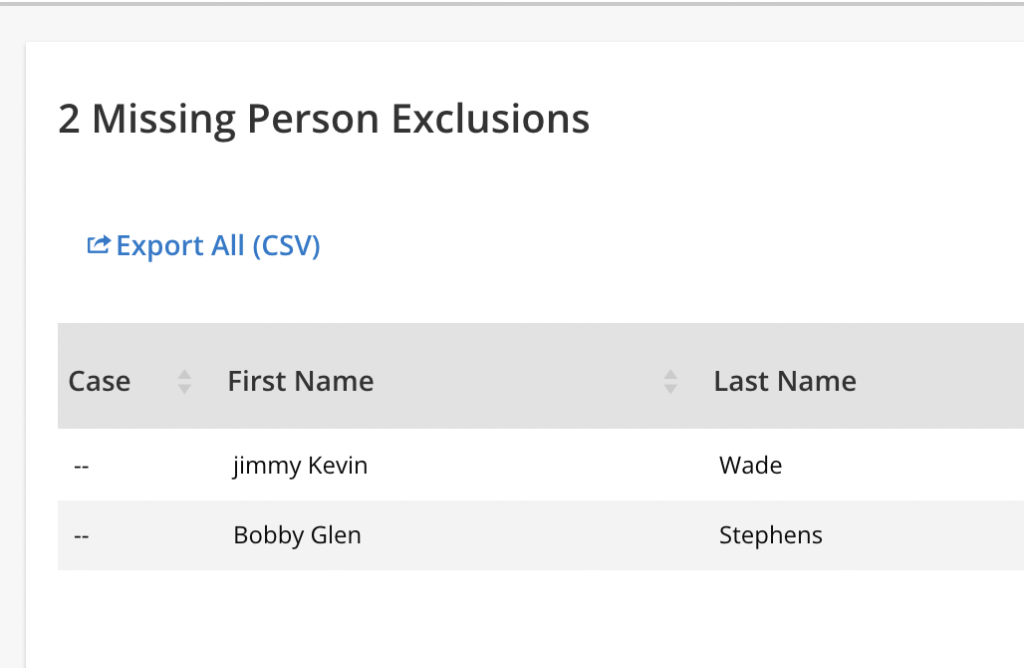Click the gray margin left of the panel
Image resolution: width=1024 pixels, height=668 pixels.
click(x=12, y=350)
